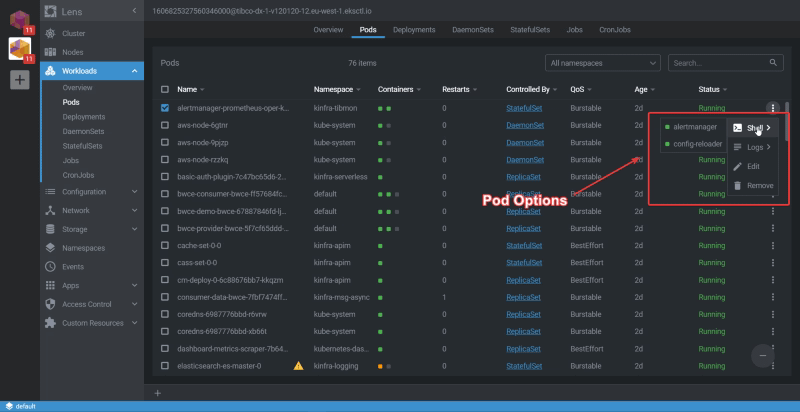Click the Search pods input field
800x412 pixels.
[x=714, y=63]
